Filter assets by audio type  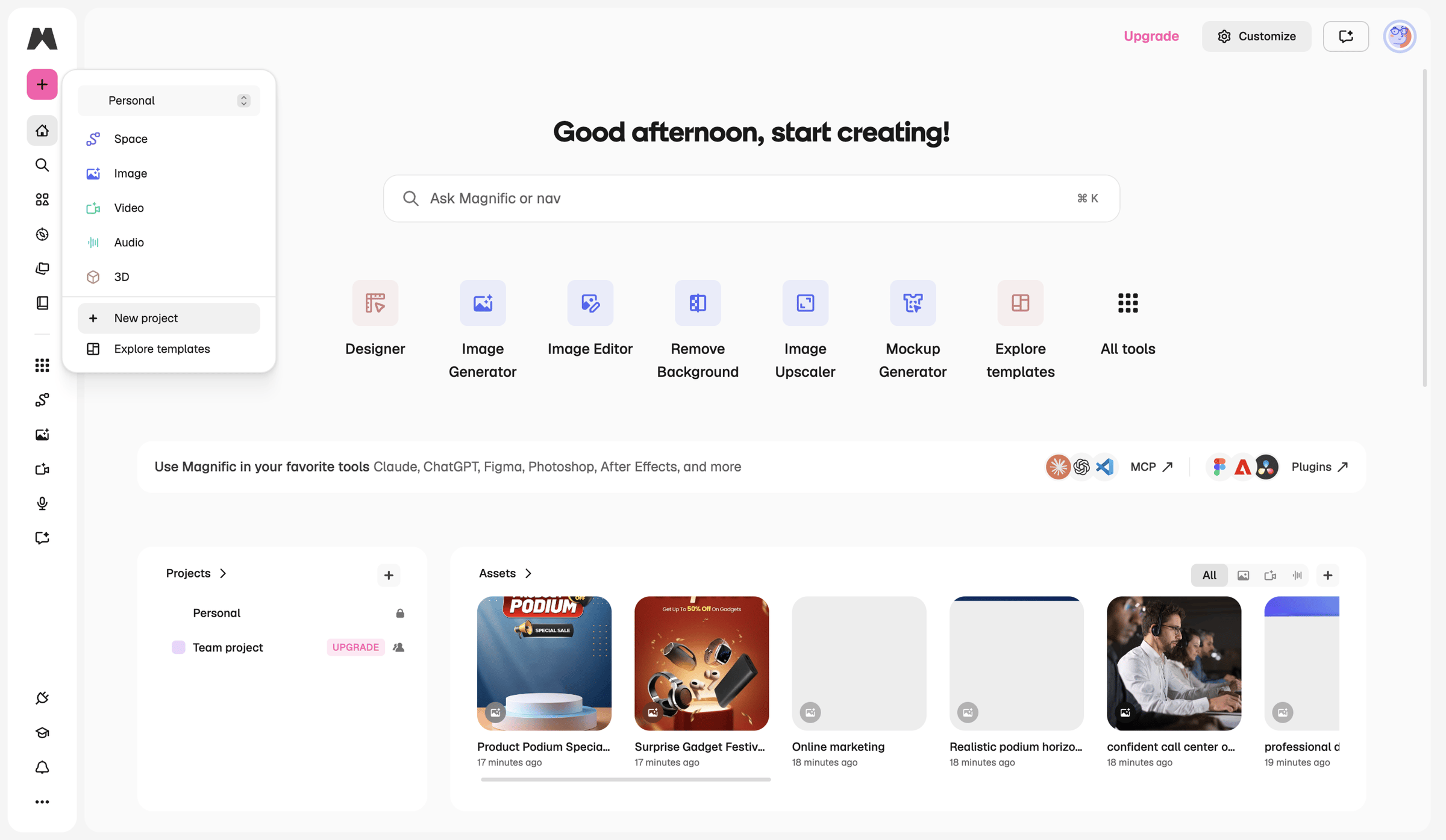[1297, 575]
